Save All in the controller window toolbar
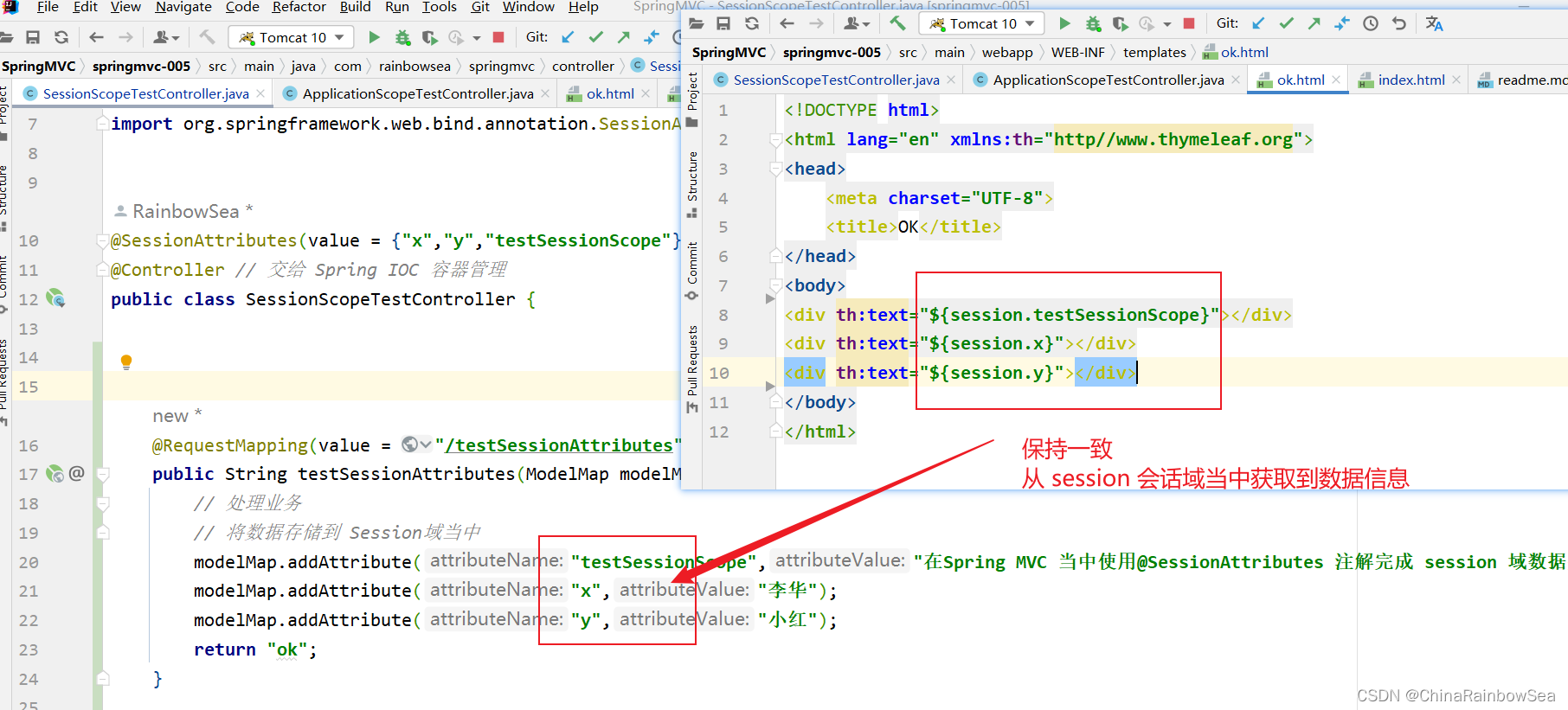 [33, 37]
